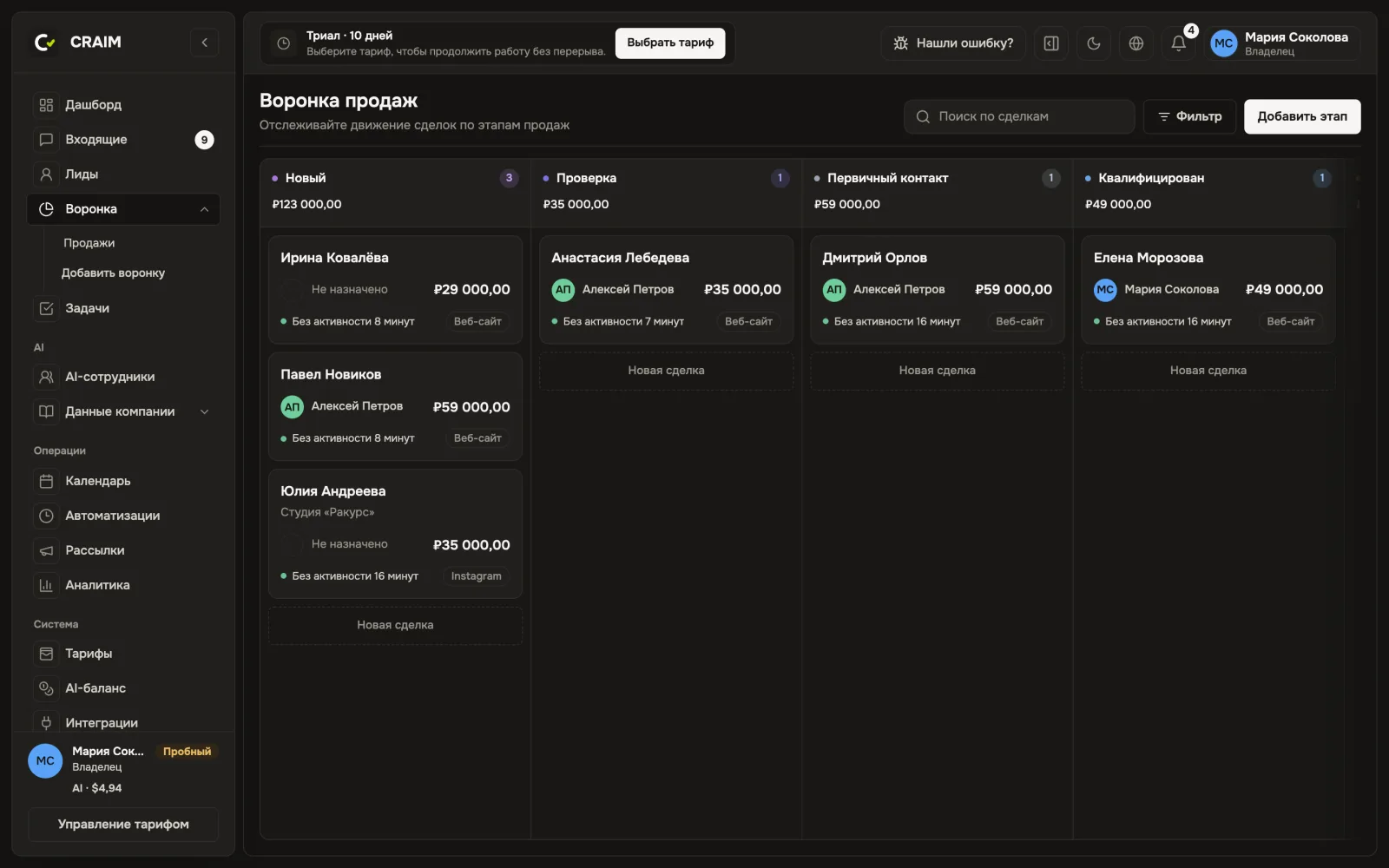Click Новая сделка under Новый column
The image size is (1389, 868).
(x=395, y=625)
